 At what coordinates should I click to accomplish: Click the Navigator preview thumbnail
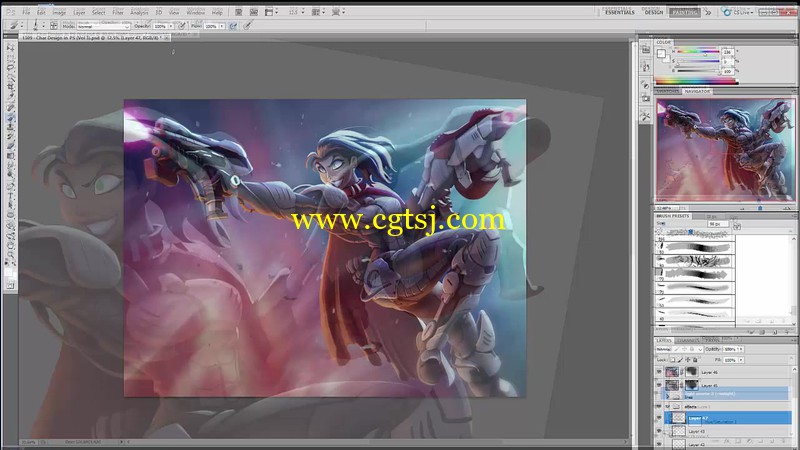[x=725, y=150]
